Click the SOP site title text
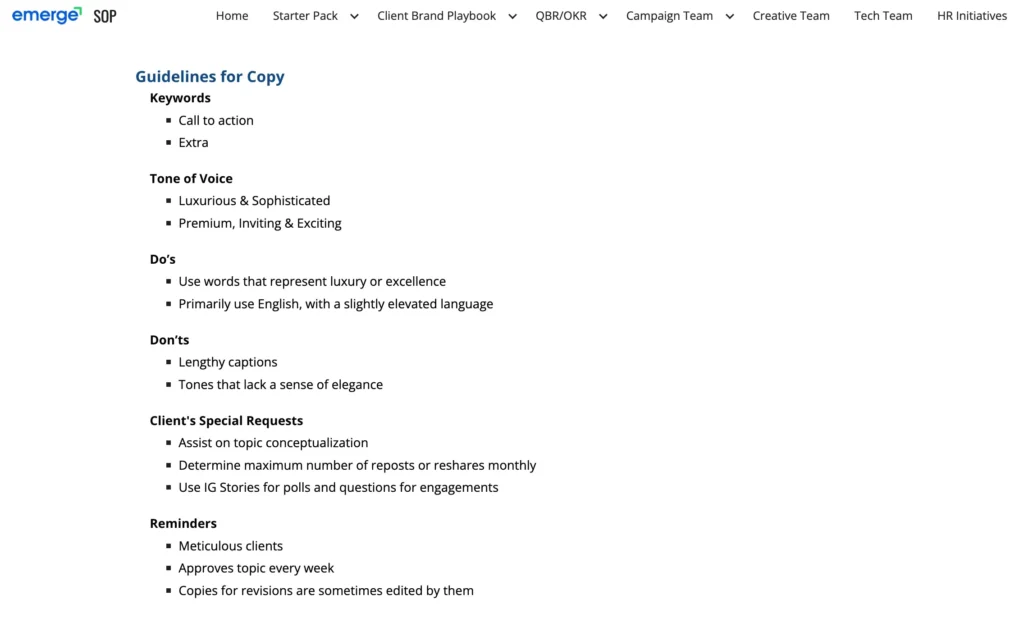 point(105,16)
